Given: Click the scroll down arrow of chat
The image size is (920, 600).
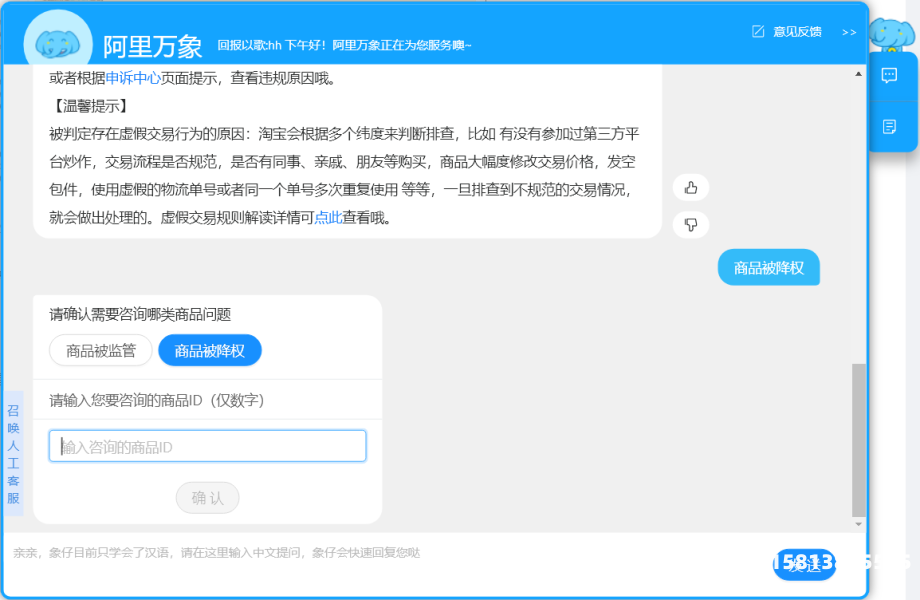Looking at the screenshot, I should [858, 524].
